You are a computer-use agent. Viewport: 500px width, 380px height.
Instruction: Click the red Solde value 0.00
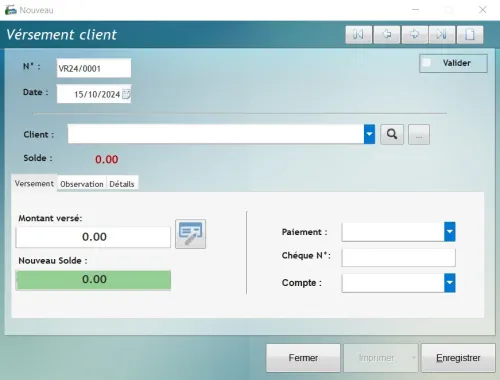pos(107,159)
